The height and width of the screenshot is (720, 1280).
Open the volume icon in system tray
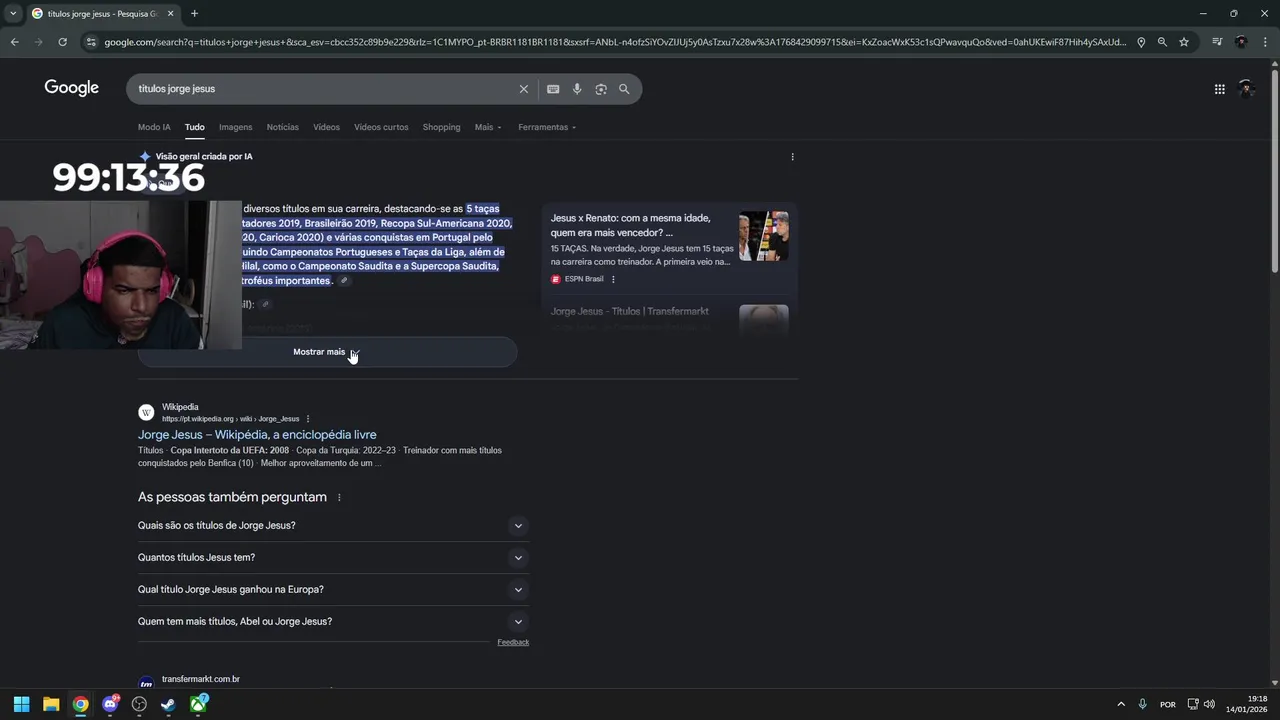pyautogui.click(x=1209, y=704)
